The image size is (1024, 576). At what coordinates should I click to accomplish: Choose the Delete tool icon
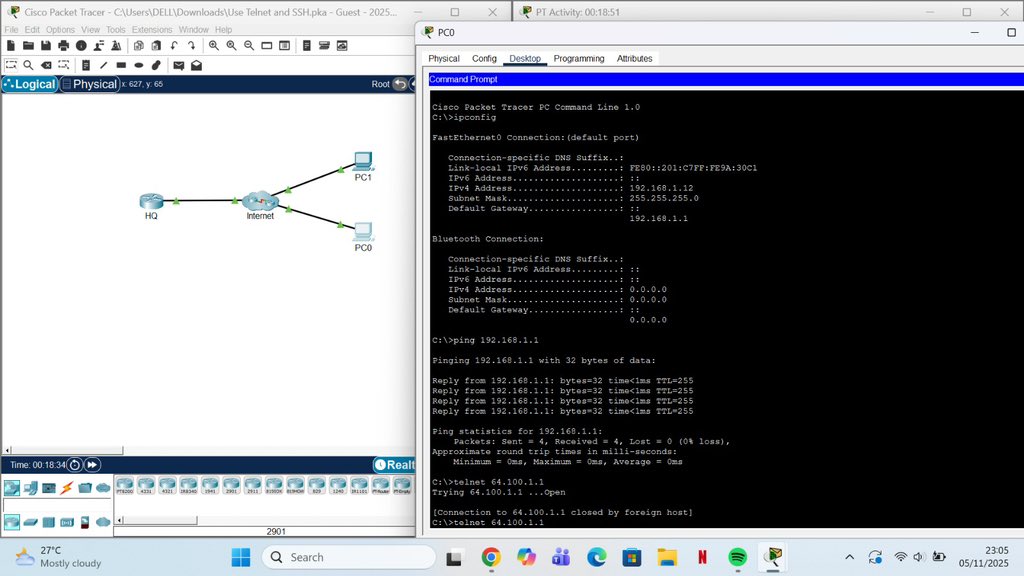46,65
